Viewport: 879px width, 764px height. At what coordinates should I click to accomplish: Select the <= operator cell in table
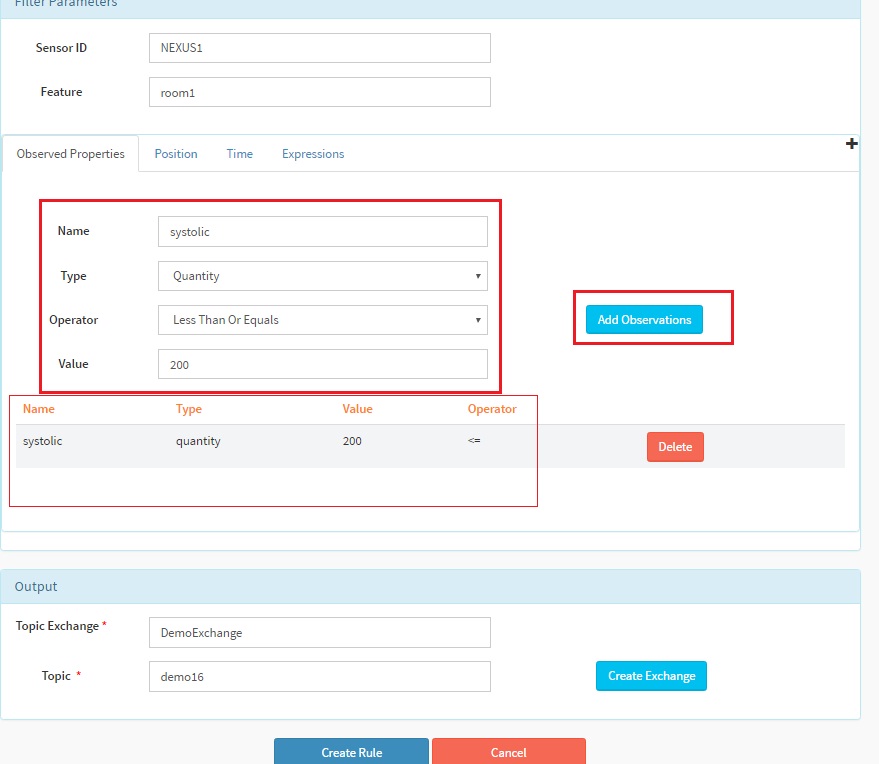coord(474,441)
